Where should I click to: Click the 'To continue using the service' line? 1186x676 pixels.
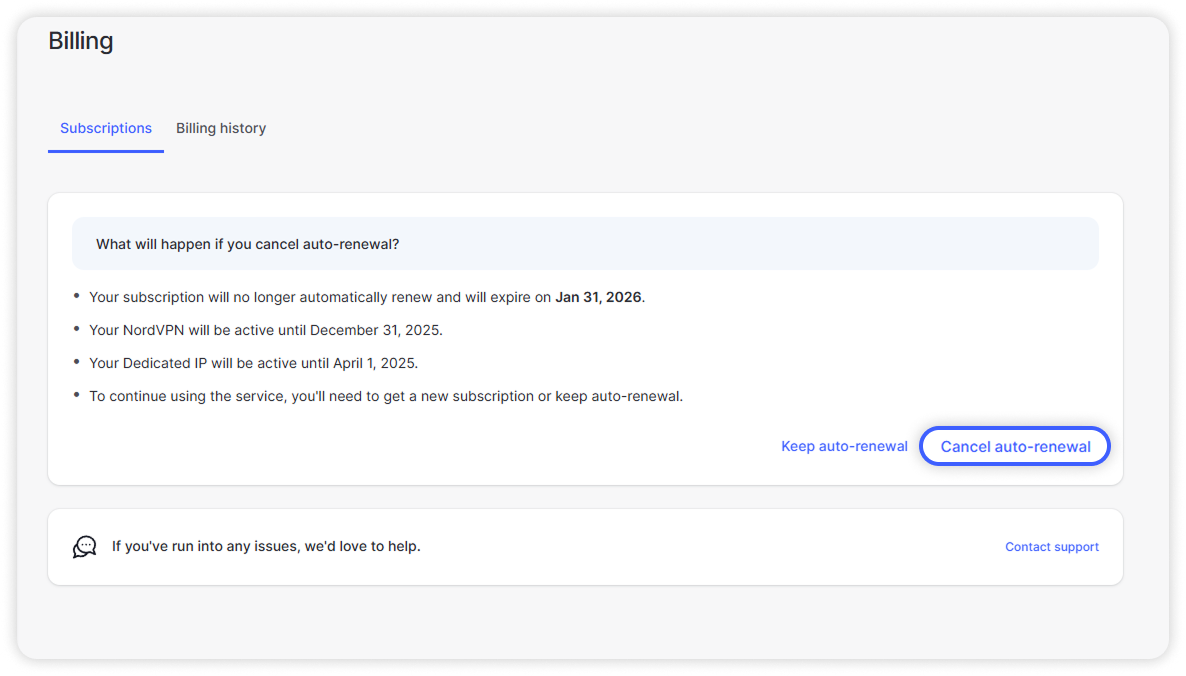point(385,396)
